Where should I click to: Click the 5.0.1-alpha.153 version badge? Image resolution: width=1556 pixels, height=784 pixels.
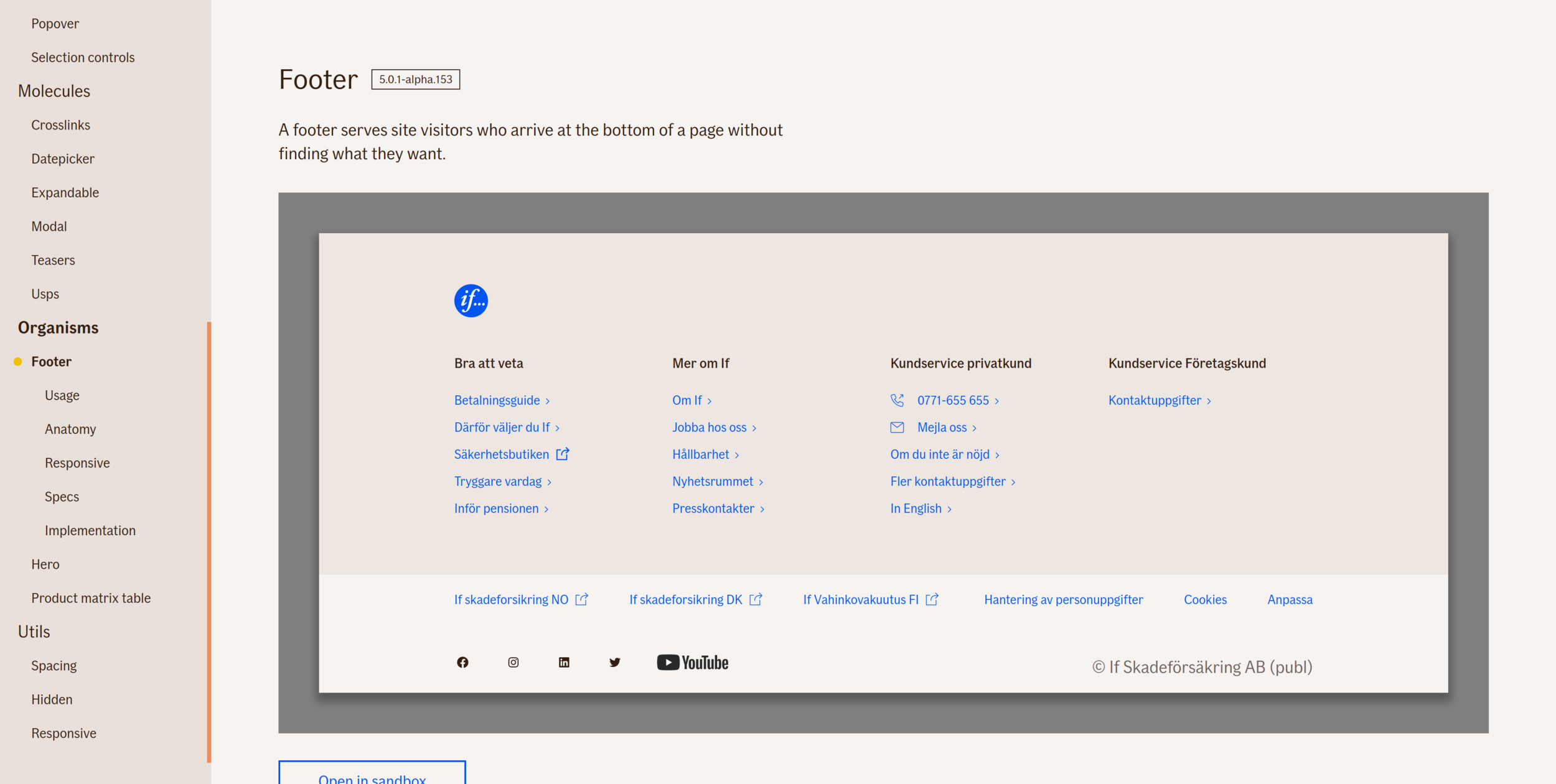[415, 79]
